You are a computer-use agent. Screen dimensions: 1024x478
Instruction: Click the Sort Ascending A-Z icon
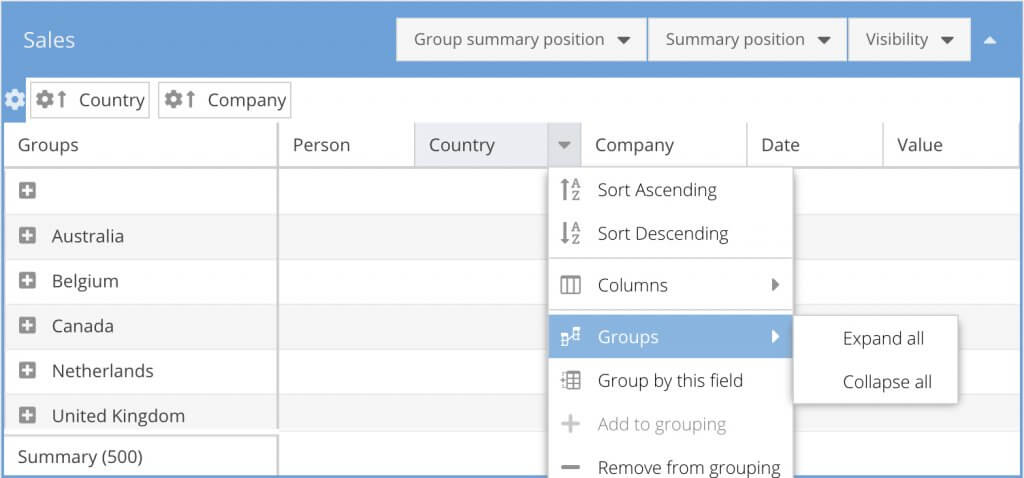pos(570,190)
